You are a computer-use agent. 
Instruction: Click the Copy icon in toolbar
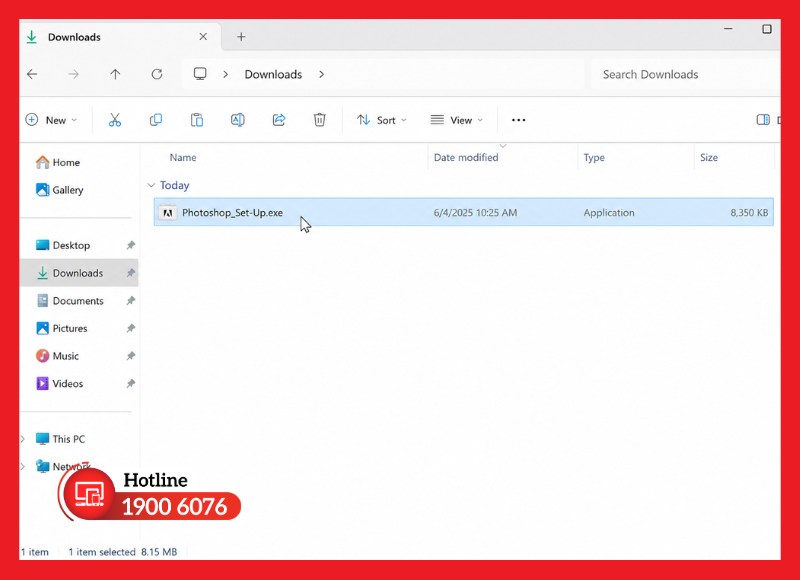pos(156,120)
